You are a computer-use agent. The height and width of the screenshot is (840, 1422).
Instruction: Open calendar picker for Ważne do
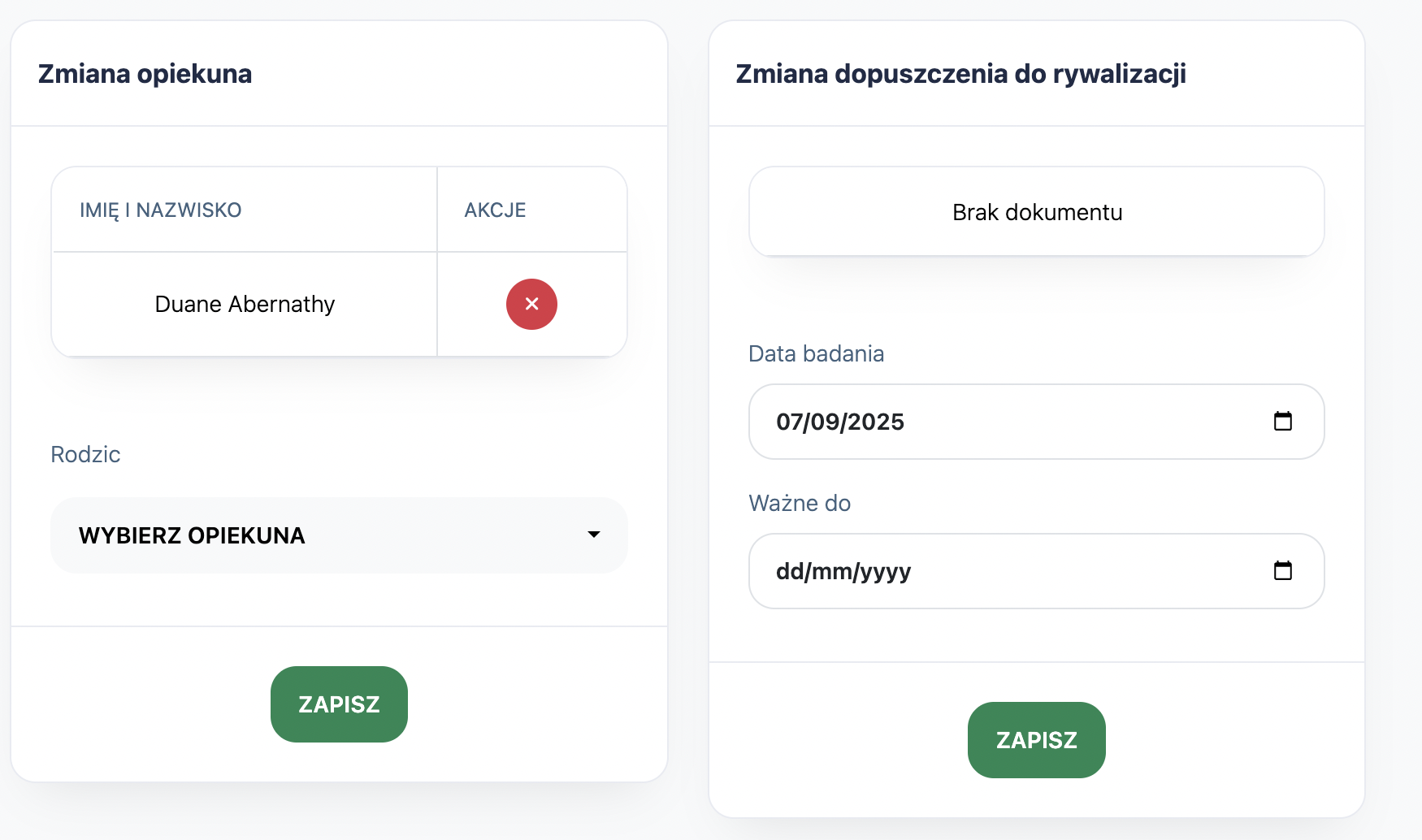[1282, 570]
